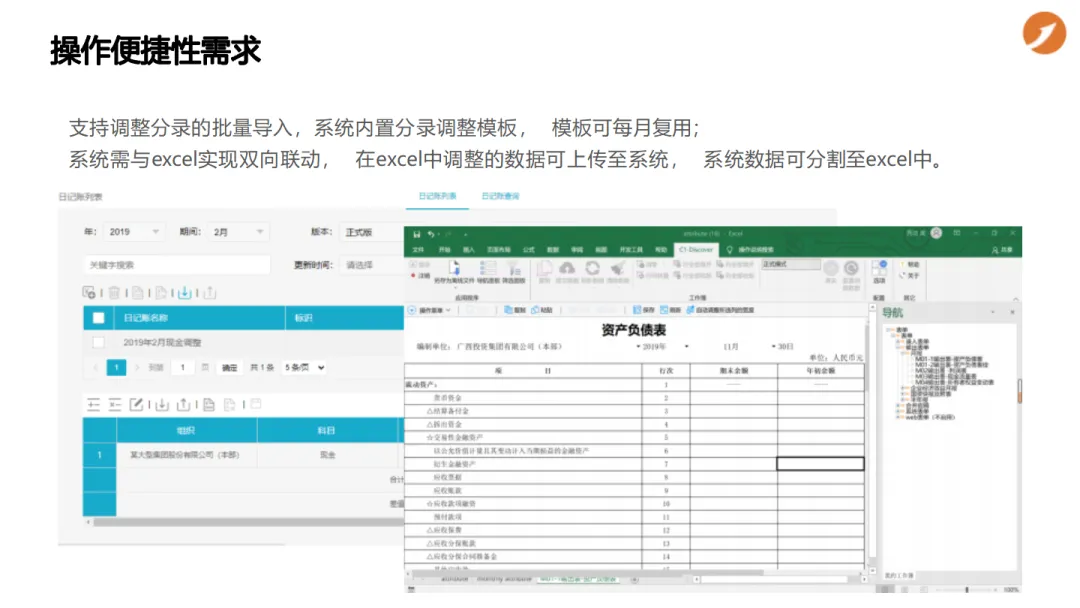Click the 另存为离线文件 ribbon icon
Screen dimensions: 1080x608
454,272
